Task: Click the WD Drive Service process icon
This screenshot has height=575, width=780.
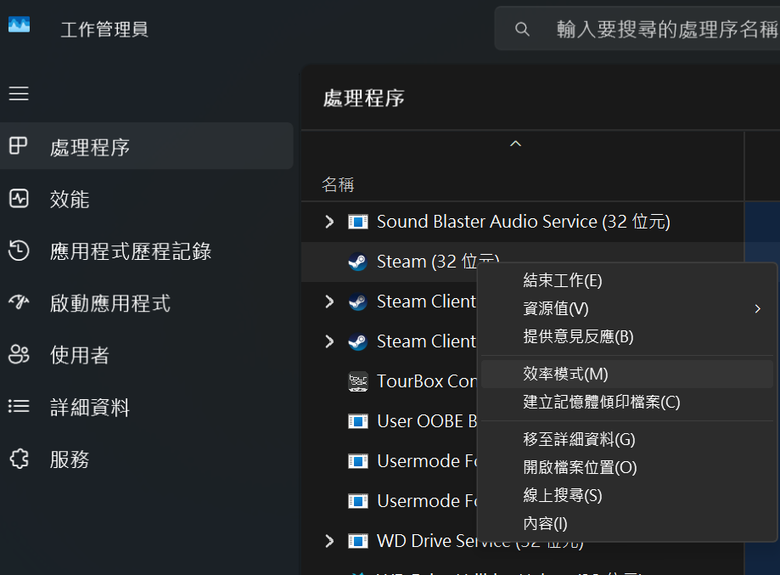Action: (358, 541)
